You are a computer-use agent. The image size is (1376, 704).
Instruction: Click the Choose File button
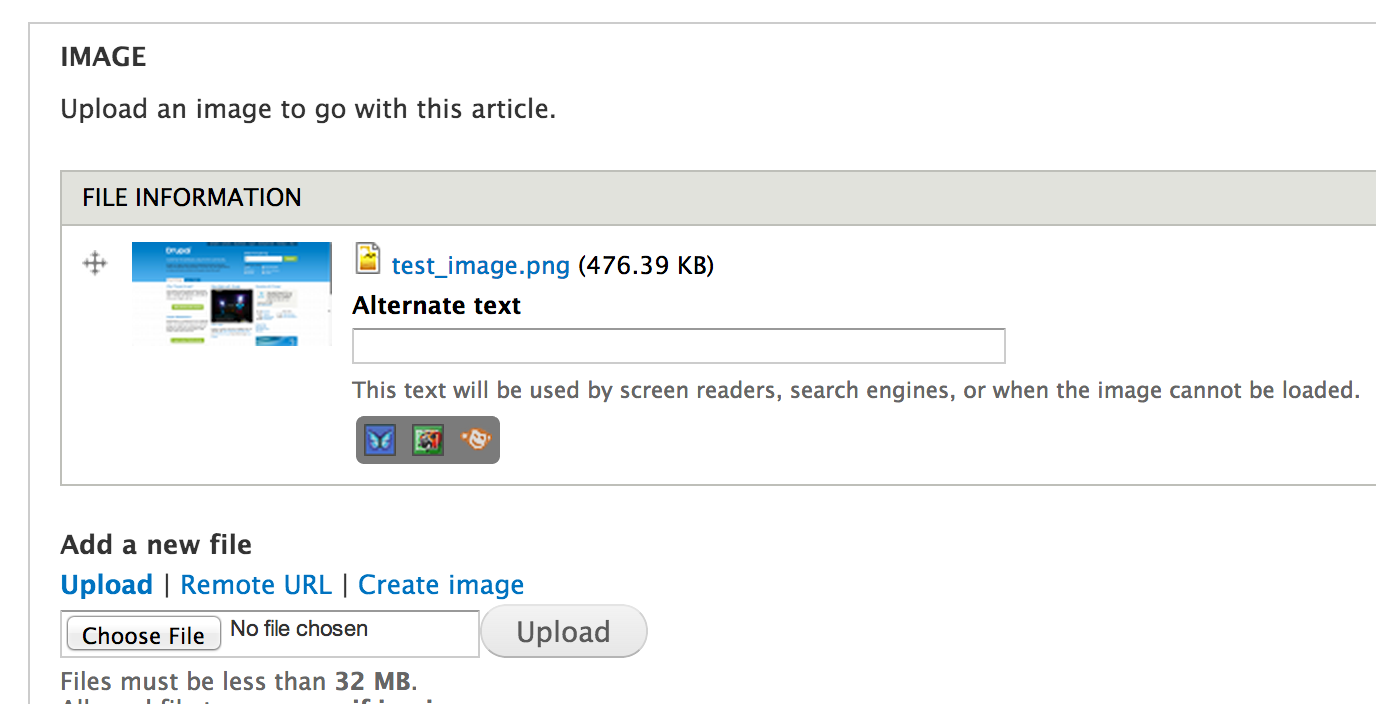point(144,634)
